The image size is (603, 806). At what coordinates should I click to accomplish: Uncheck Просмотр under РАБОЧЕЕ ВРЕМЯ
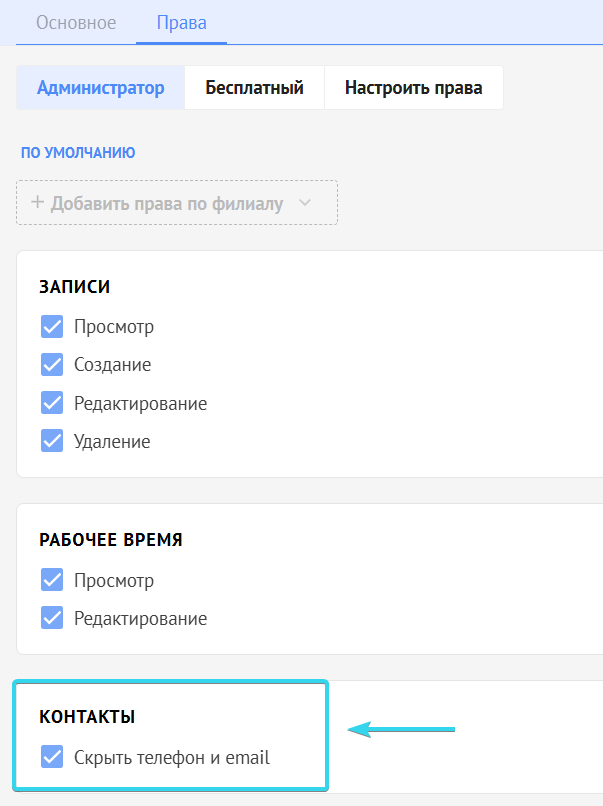pos(52,580)
